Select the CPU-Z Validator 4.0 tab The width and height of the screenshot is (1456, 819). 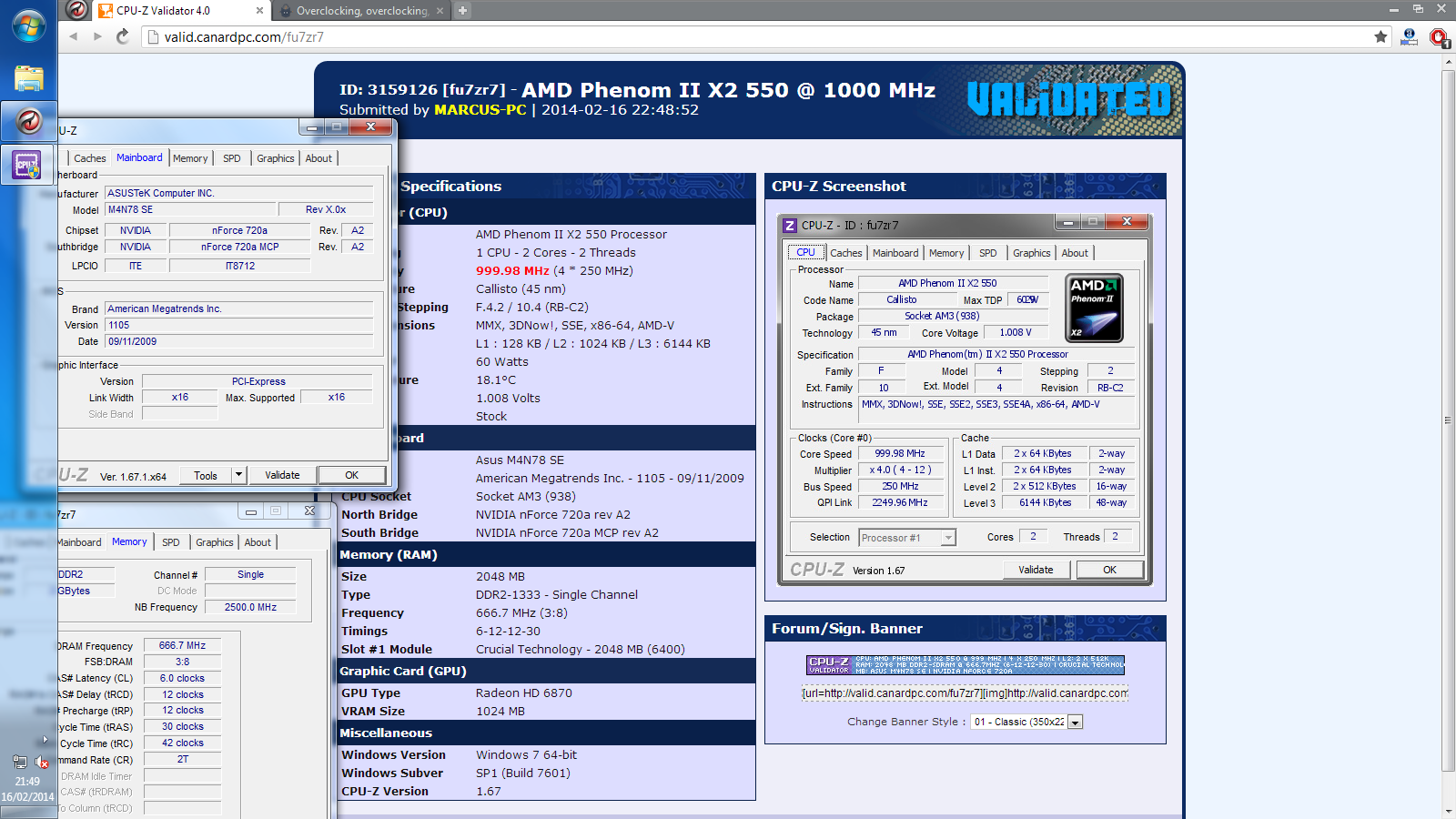click(181, 11)
